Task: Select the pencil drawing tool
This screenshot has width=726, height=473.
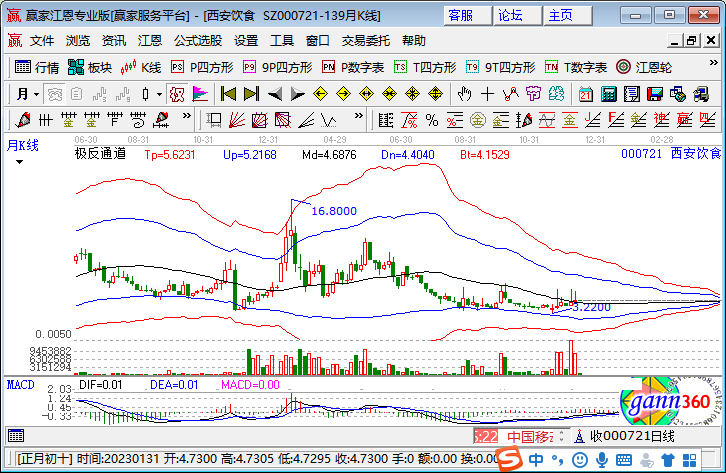Action: click(23, 120)
